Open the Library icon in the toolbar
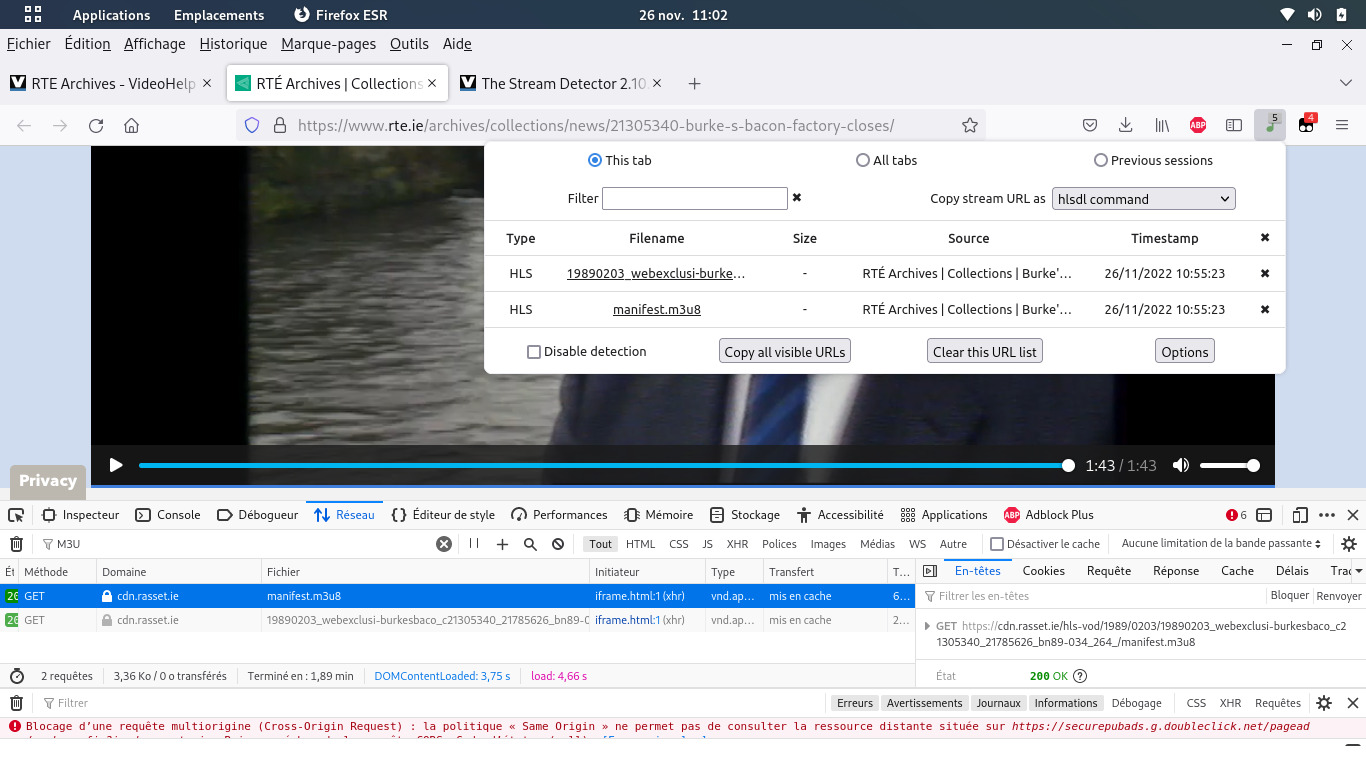 (x=1162, y=125)
